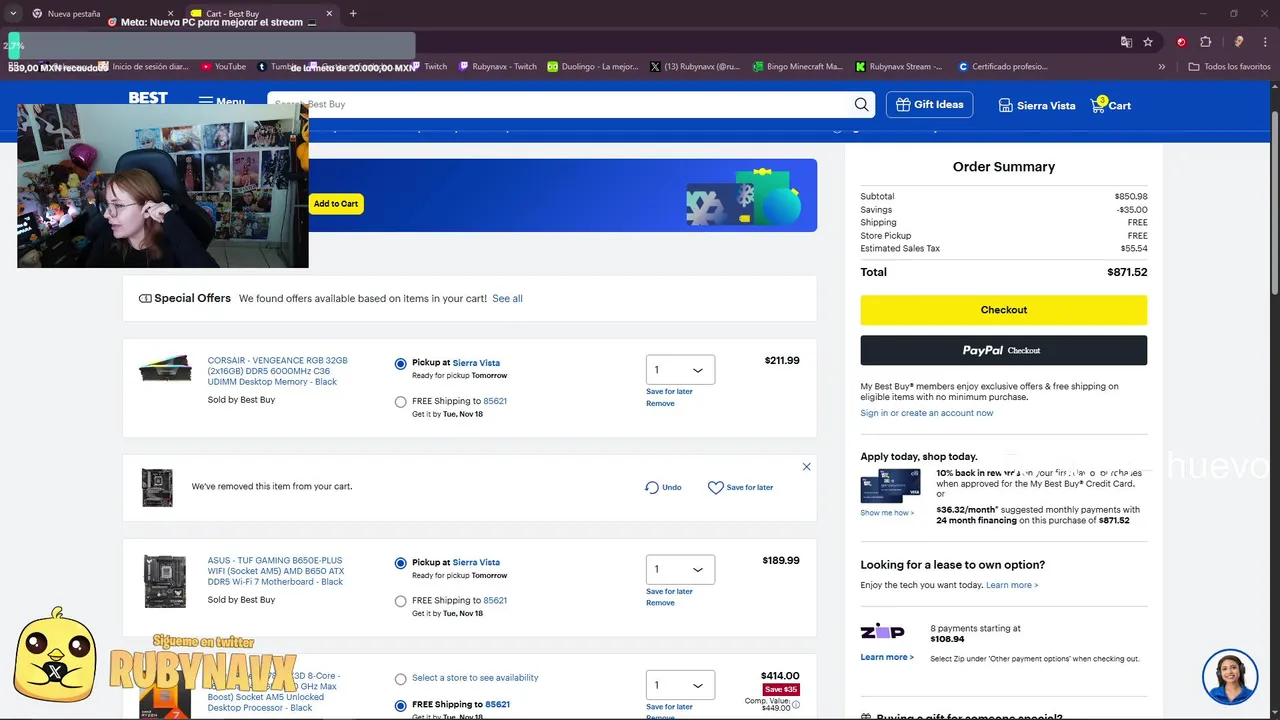Undo the item removal
Viewport: 1280px width, 720px height.
pos(663,487)
